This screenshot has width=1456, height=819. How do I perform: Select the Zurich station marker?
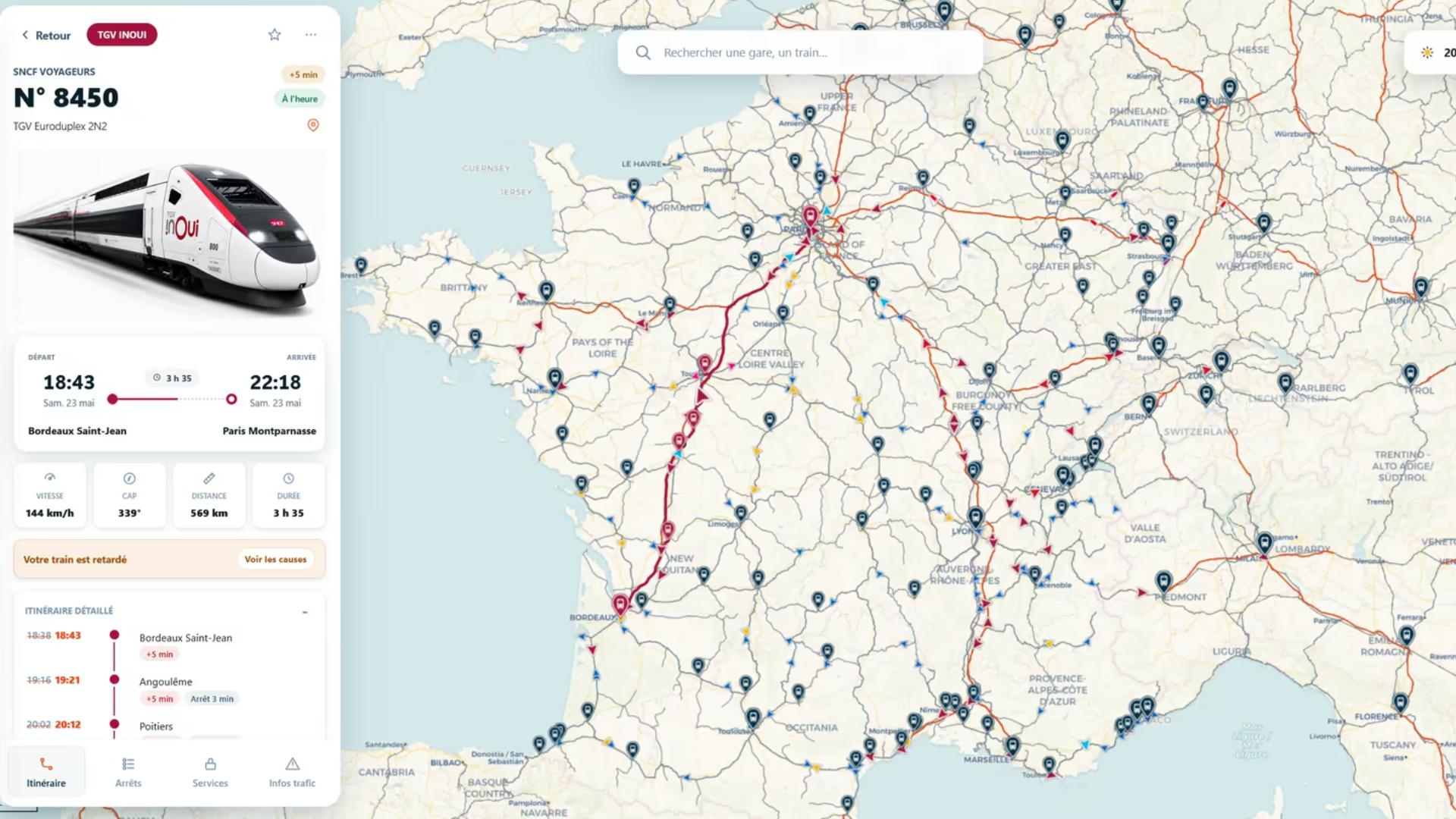pyautogui.click(x=1221, y=360)
